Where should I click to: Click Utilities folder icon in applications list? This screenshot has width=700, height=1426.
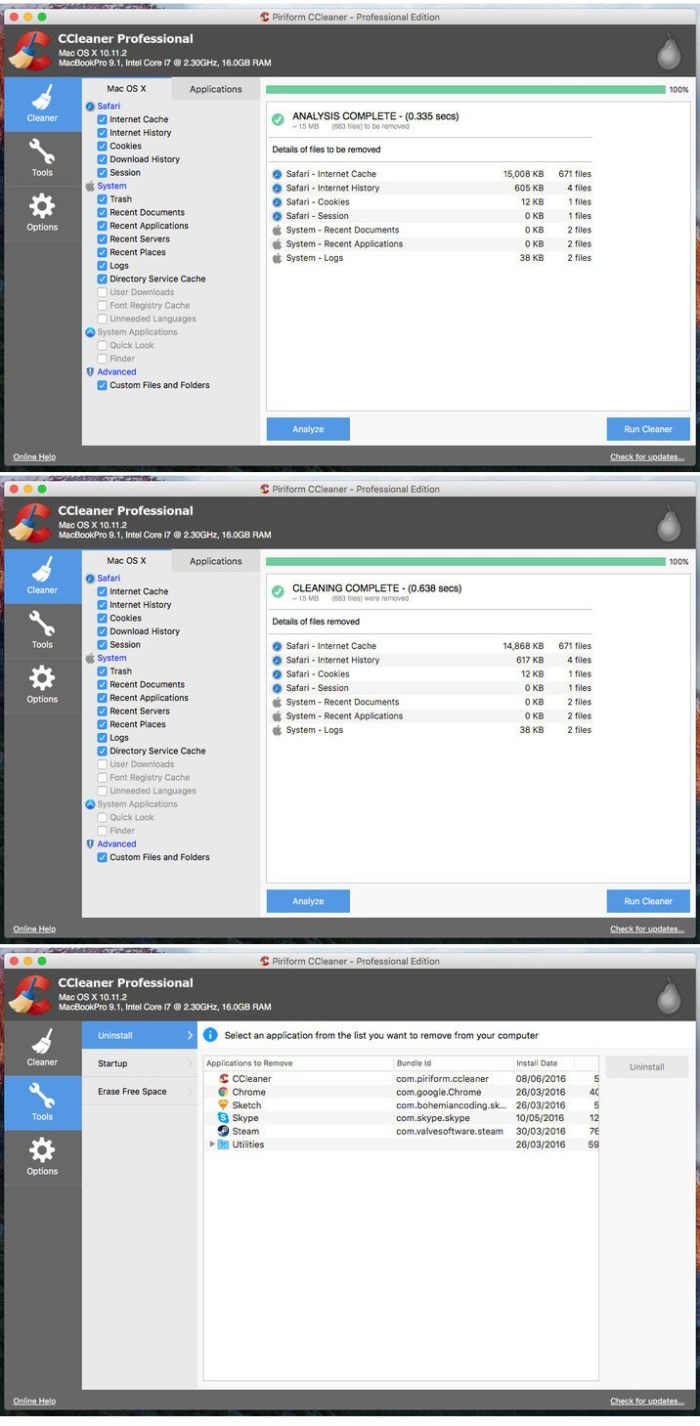(x=224, y=1144)
